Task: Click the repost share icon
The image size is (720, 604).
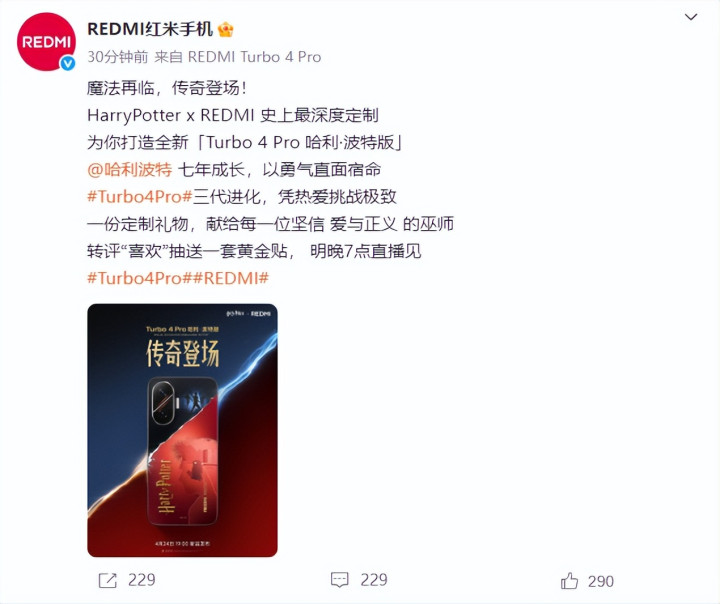Action: [x=108, y=581]
